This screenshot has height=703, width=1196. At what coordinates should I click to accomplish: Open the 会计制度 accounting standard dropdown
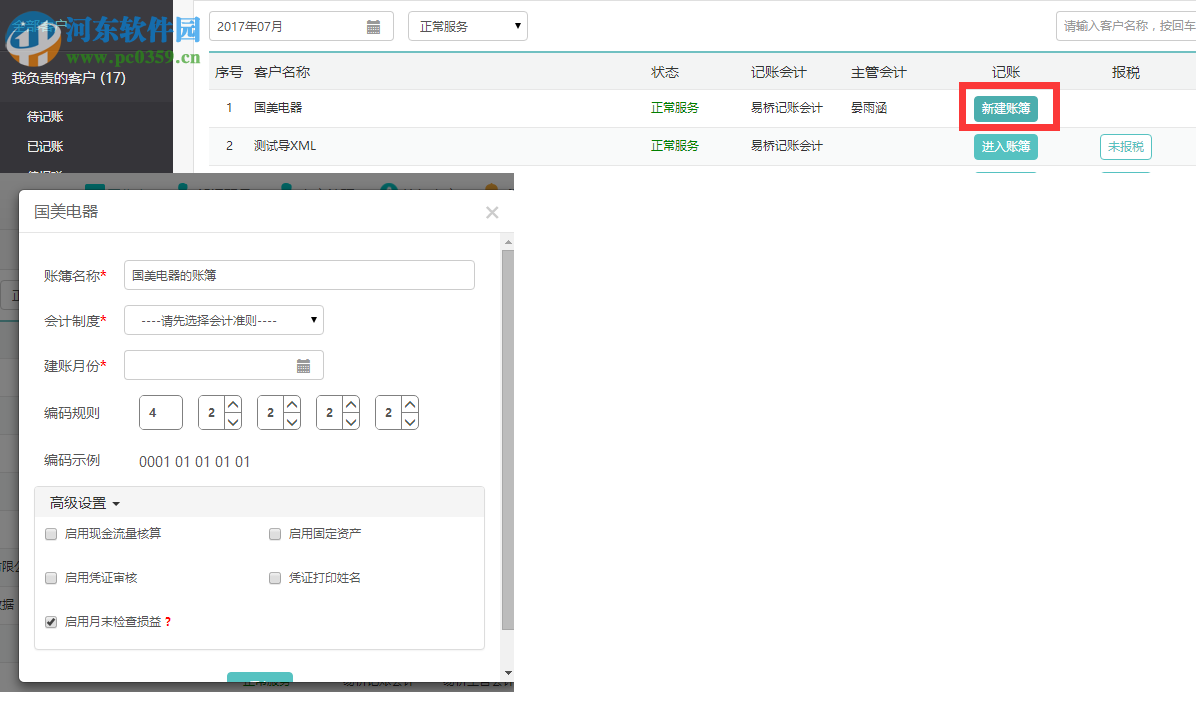[222, 320]
